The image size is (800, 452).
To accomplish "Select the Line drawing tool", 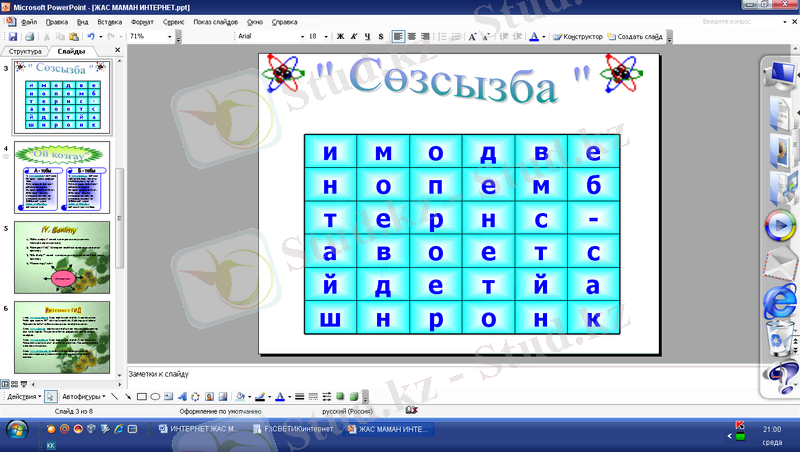I will coord(114,397).
